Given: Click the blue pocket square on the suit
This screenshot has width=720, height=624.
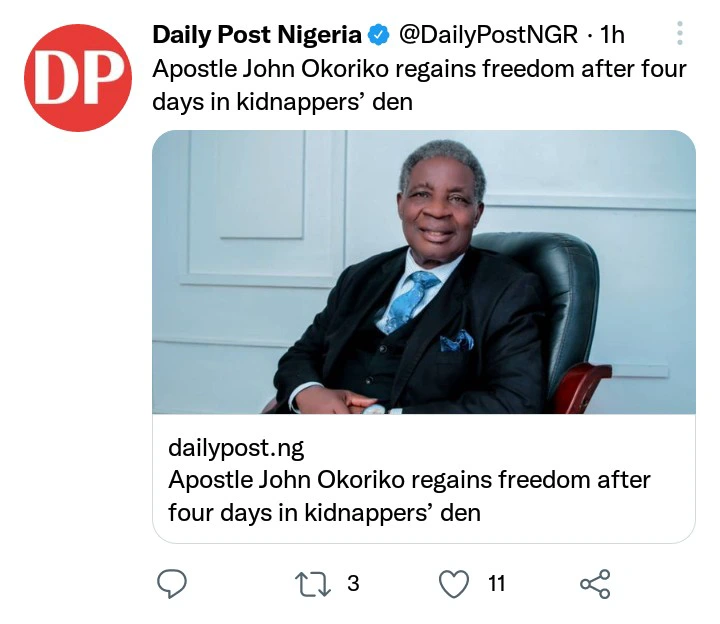Looking at the screenshot, I should point(458,340).
